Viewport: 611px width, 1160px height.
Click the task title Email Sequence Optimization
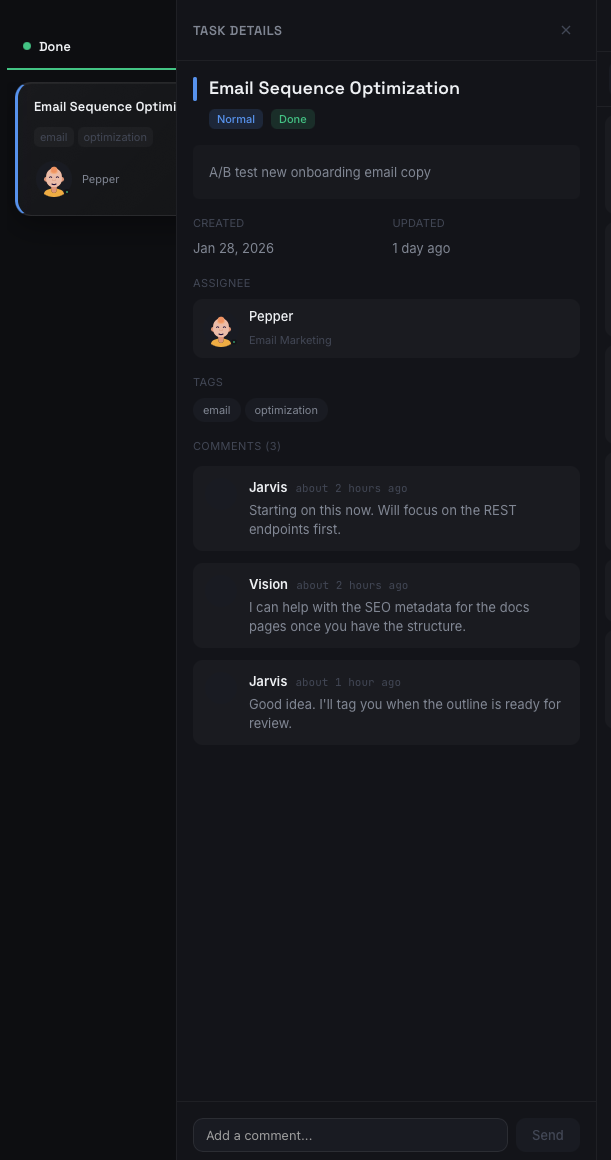coord(334,88)
